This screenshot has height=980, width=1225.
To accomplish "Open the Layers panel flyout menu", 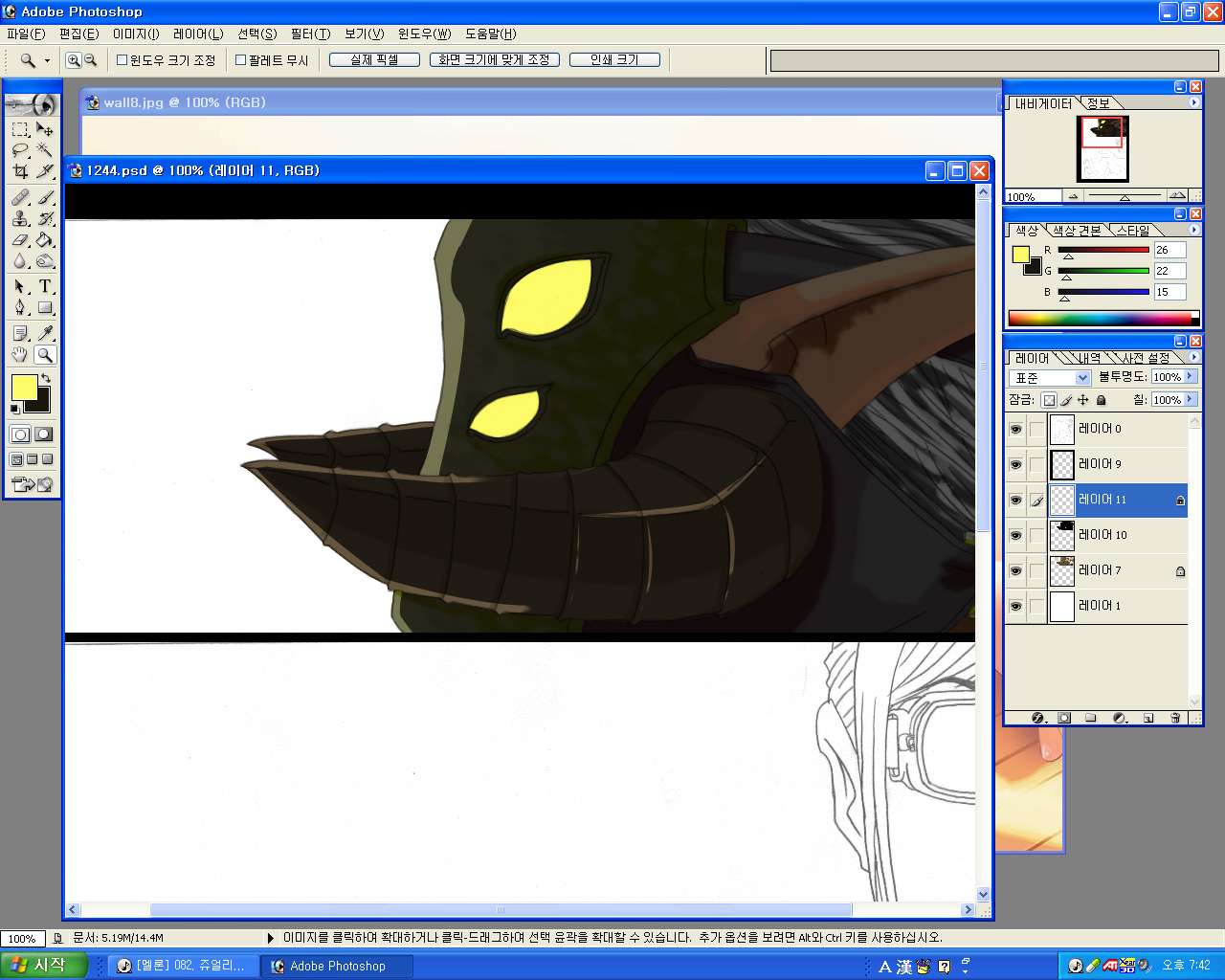I will pyautogui.click(x=1193, y=357).
